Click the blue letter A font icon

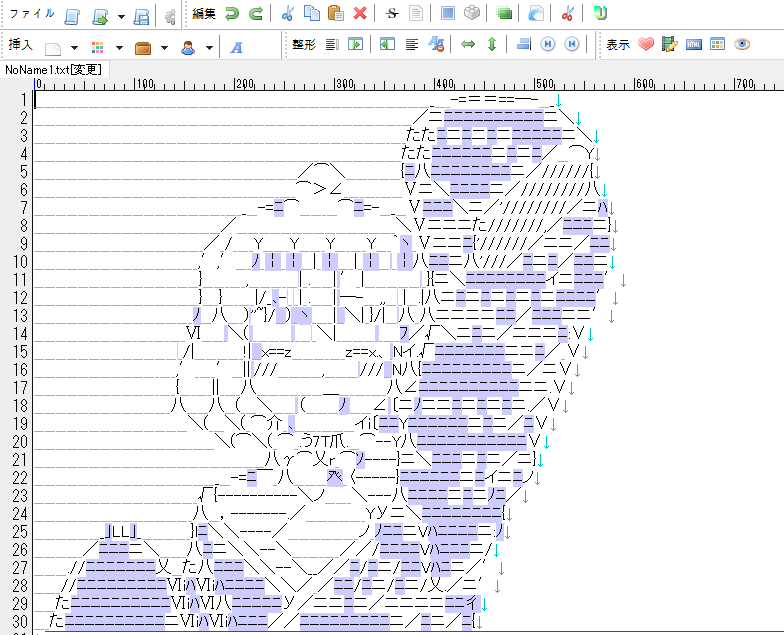click(x=237, y=47)
